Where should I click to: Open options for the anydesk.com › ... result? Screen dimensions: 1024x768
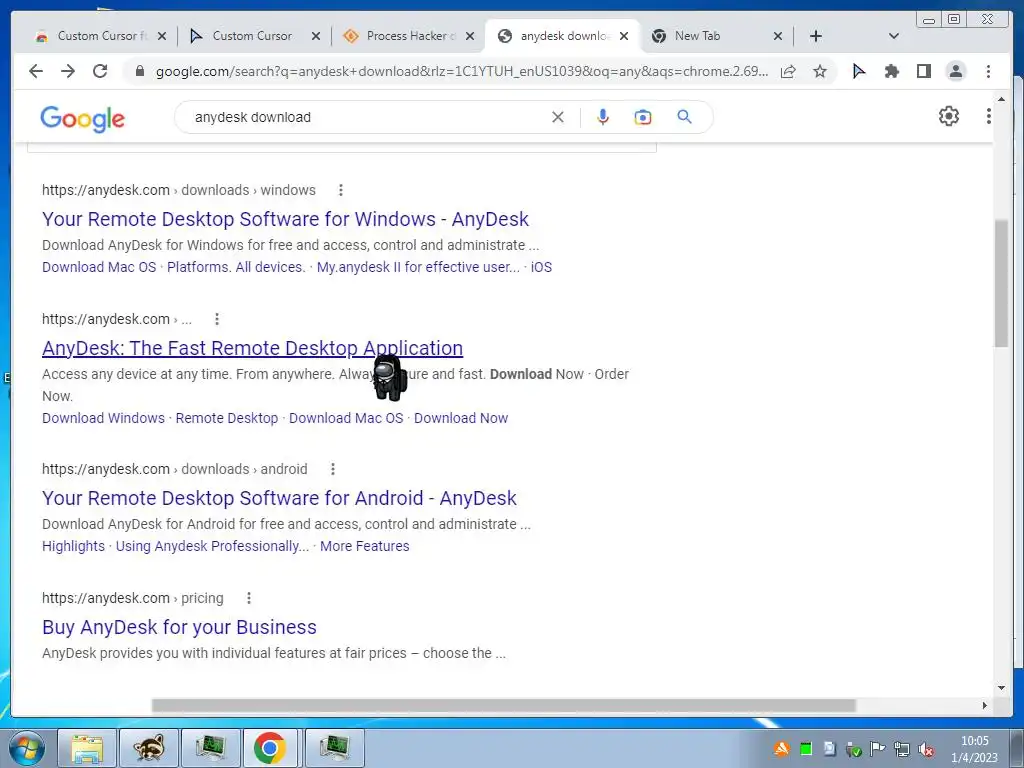(217, 319)
